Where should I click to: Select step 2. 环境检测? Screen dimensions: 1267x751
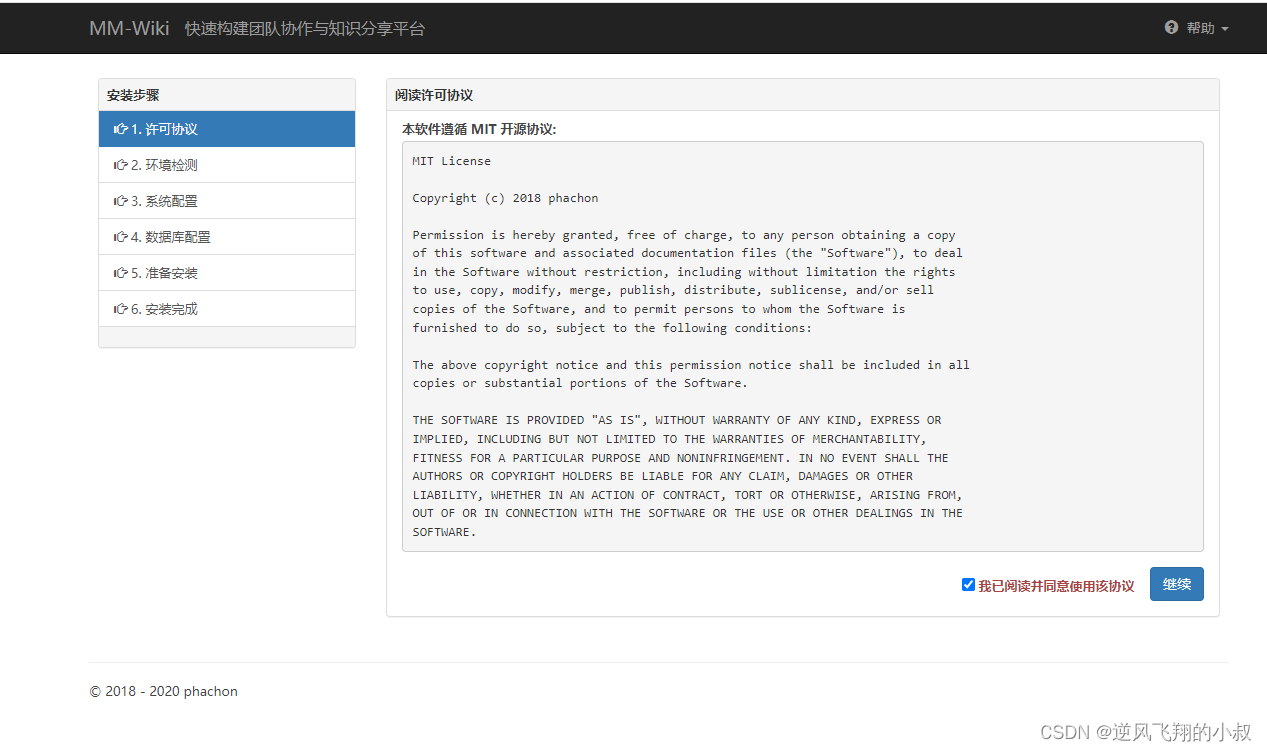(x=227, y=165)
